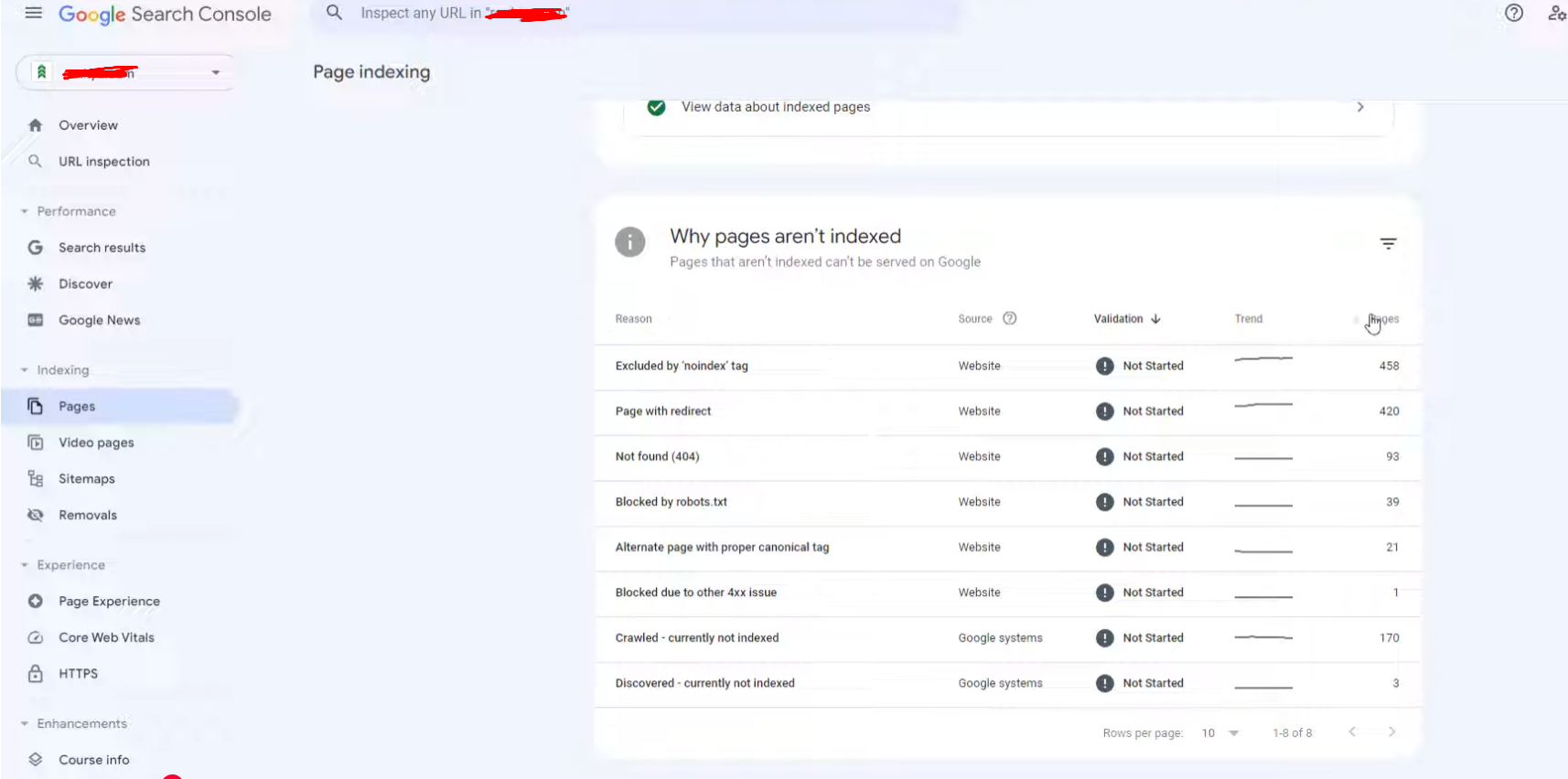Open Blocked by robots.txt row
This screenshot has width=1568, height=779.
(1007, 502)
